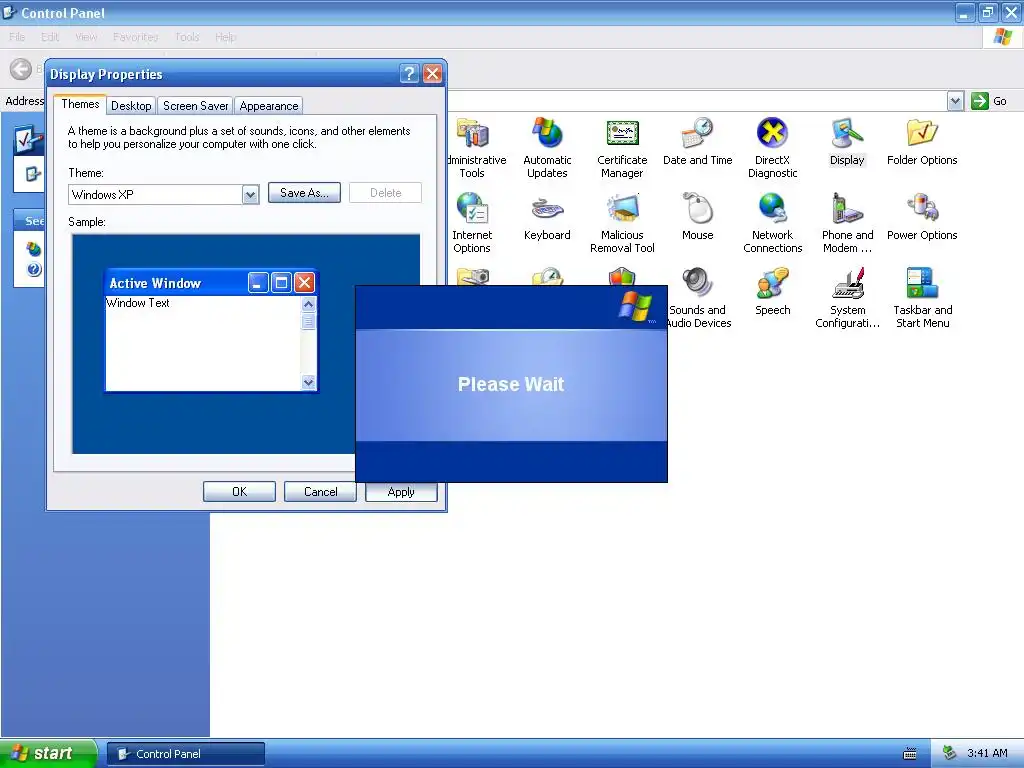Click the Go arrow icon
Image resolution: width=1024 pixels, height=768 pixels.
tap(980, 101)
